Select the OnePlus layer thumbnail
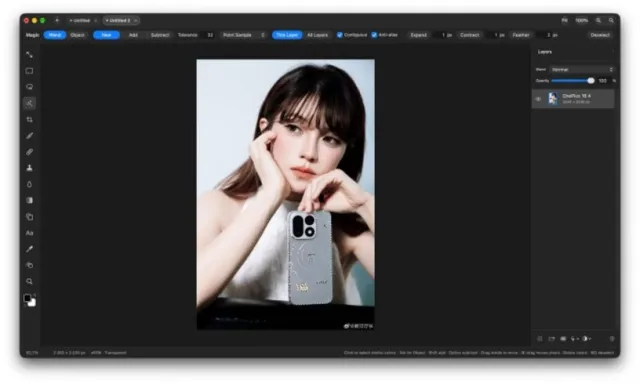This screenshot has height=384, width=640. [x=553, y=99]
